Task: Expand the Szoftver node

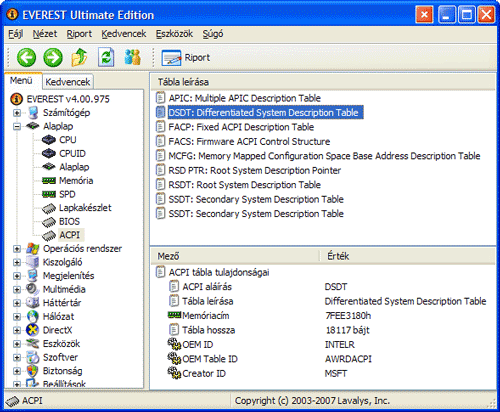Action: (x=17, y=357)
